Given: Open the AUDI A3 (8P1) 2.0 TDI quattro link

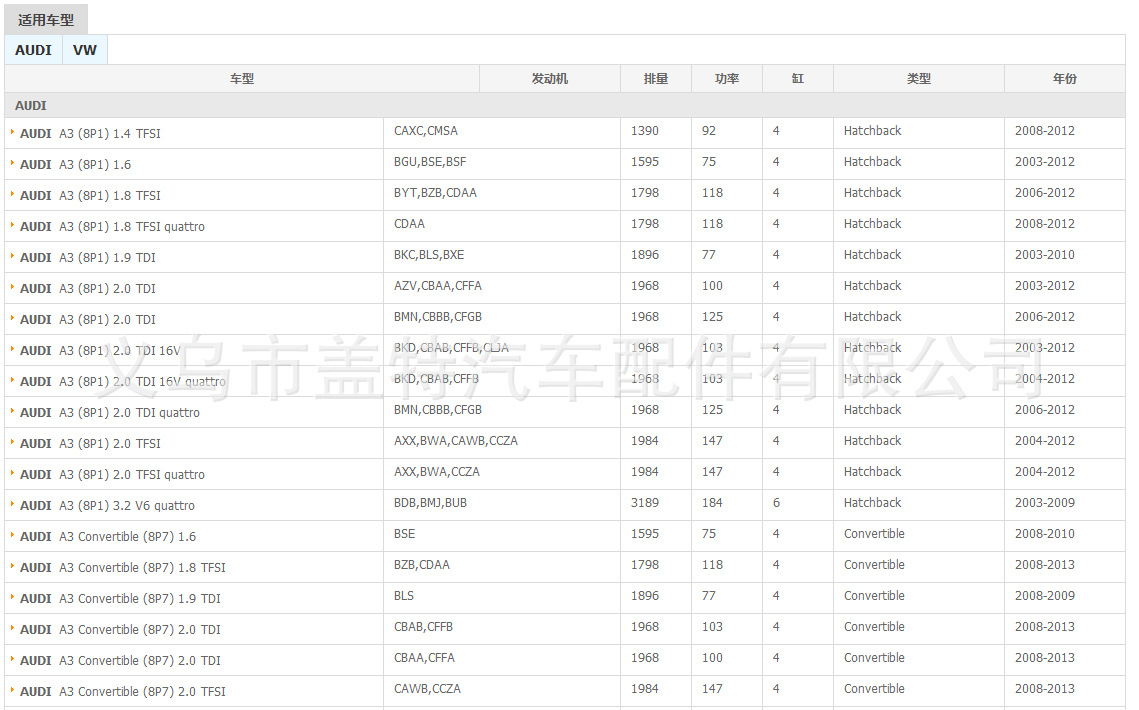Looking at the screenshot, I should (110, 413).
